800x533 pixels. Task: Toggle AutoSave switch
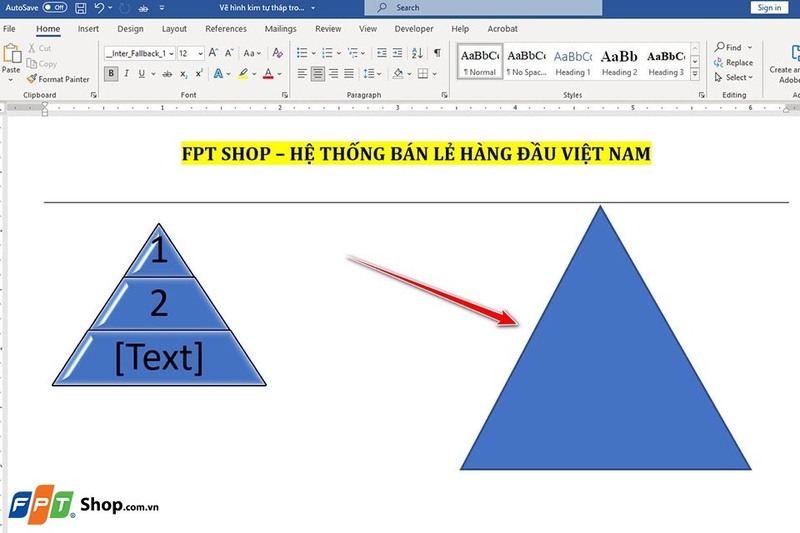[55, 8]
